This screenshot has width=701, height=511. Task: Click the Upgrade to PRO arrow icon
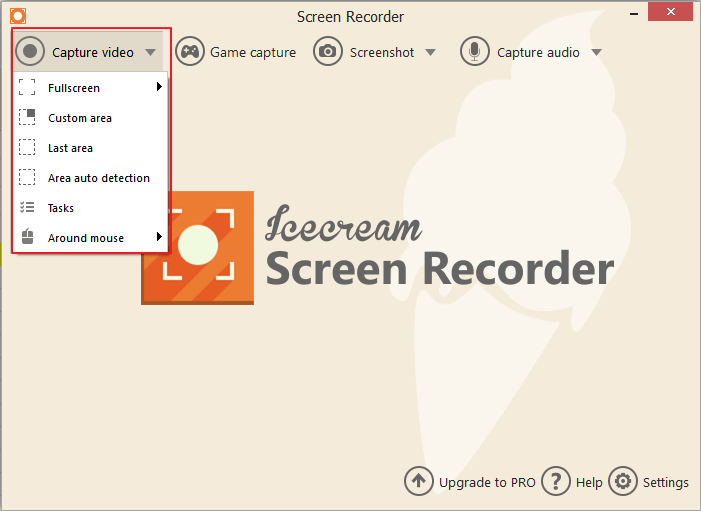coord(419,481)
